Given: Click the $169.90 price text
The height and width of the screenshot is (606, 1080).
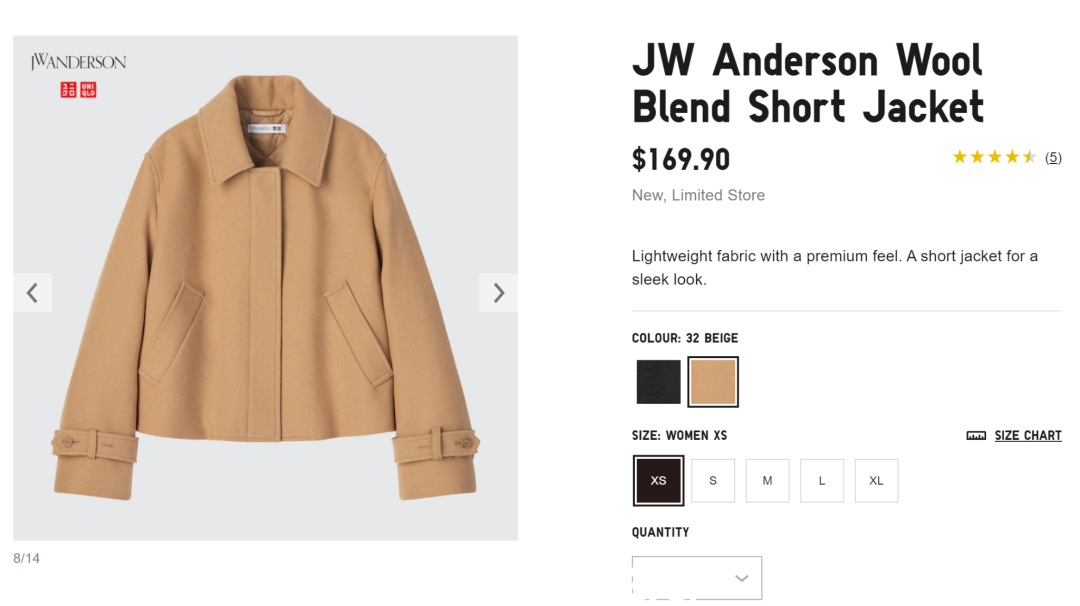Looking at the screenshot, I should tap(681, 160).
